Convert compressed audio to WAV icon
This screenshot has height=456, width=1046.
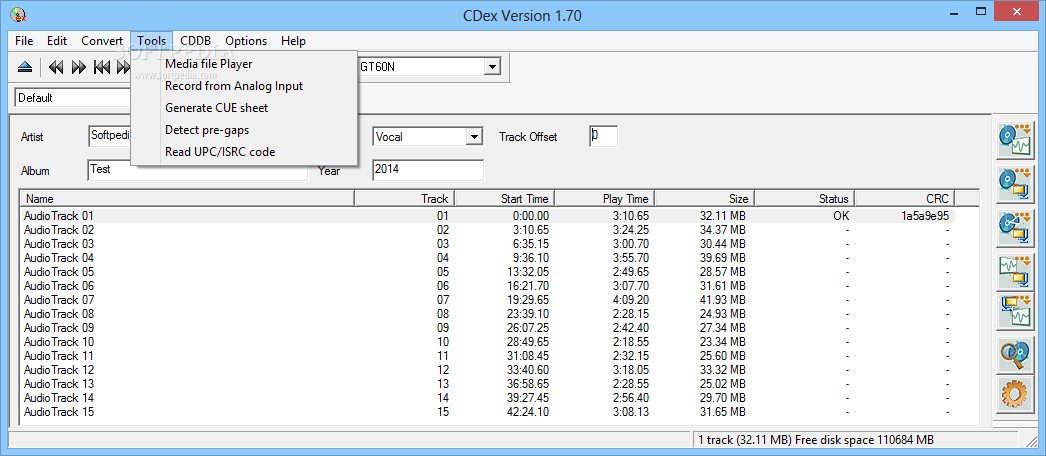coord(1013,311)
